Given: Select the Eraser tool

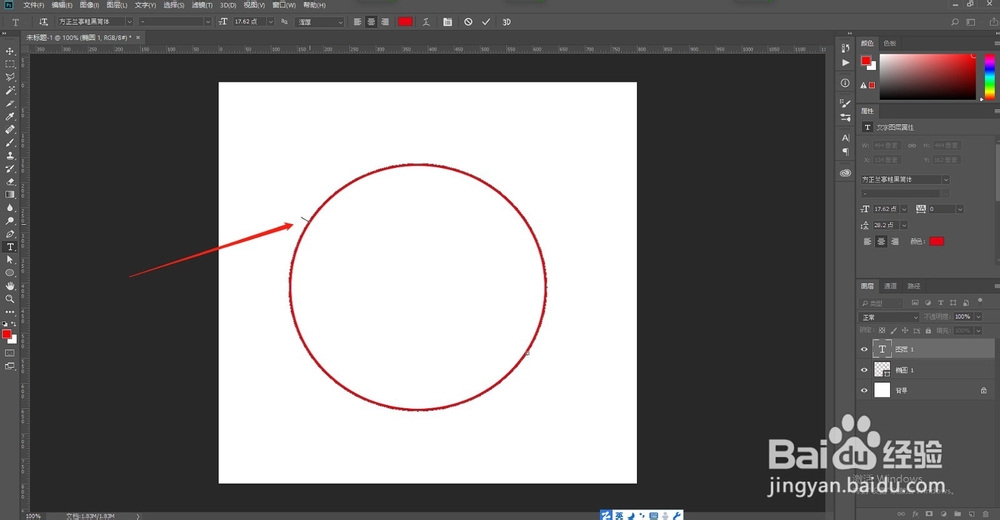Looking at the screenshot, I should click(x=10, y=182).
